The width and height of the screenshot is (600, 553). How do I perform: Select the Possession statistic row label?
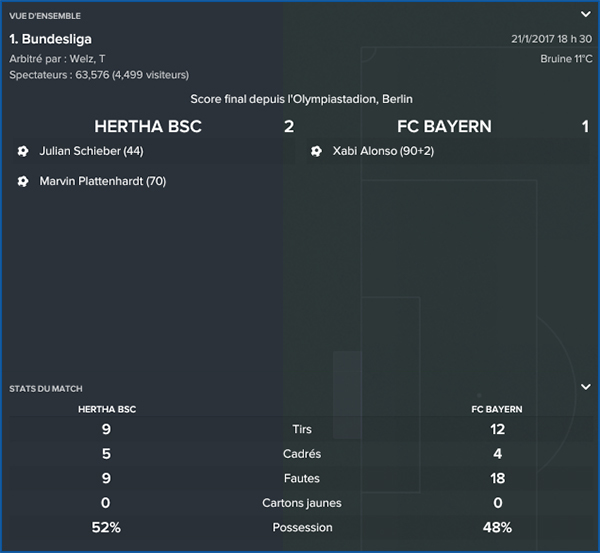(x=302, y=527)
